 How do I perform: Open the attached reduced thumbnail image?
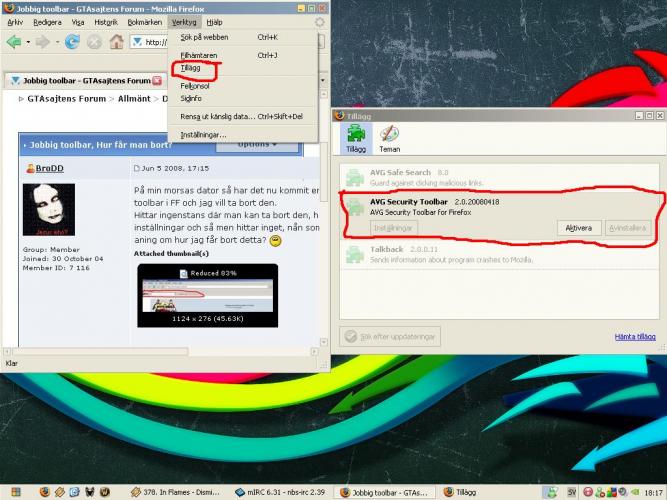coord(208,295)
